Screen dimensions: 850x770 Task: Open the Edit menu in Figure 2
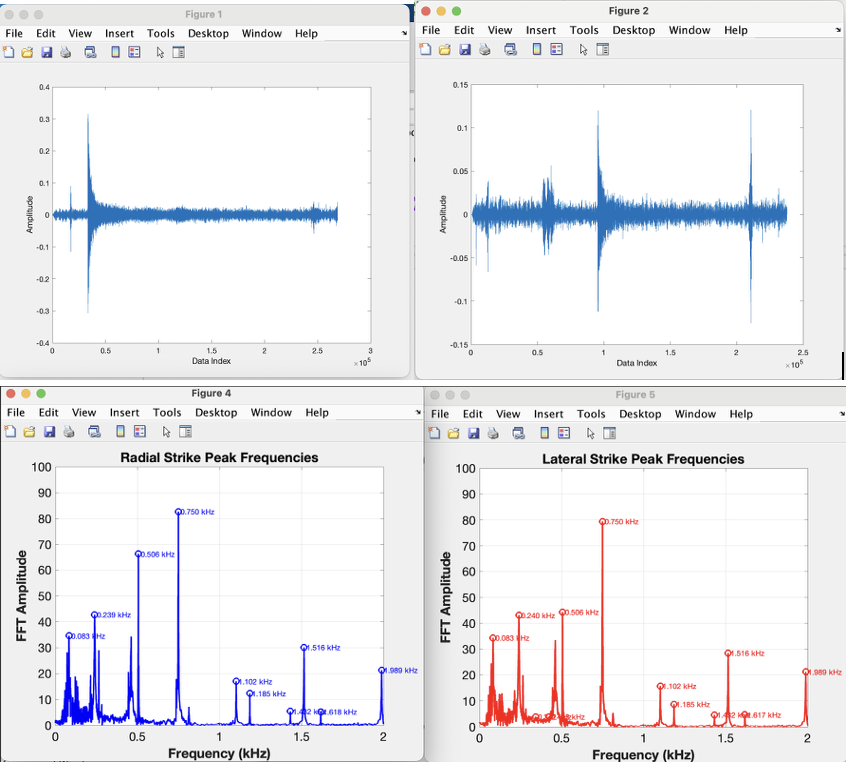464,30
